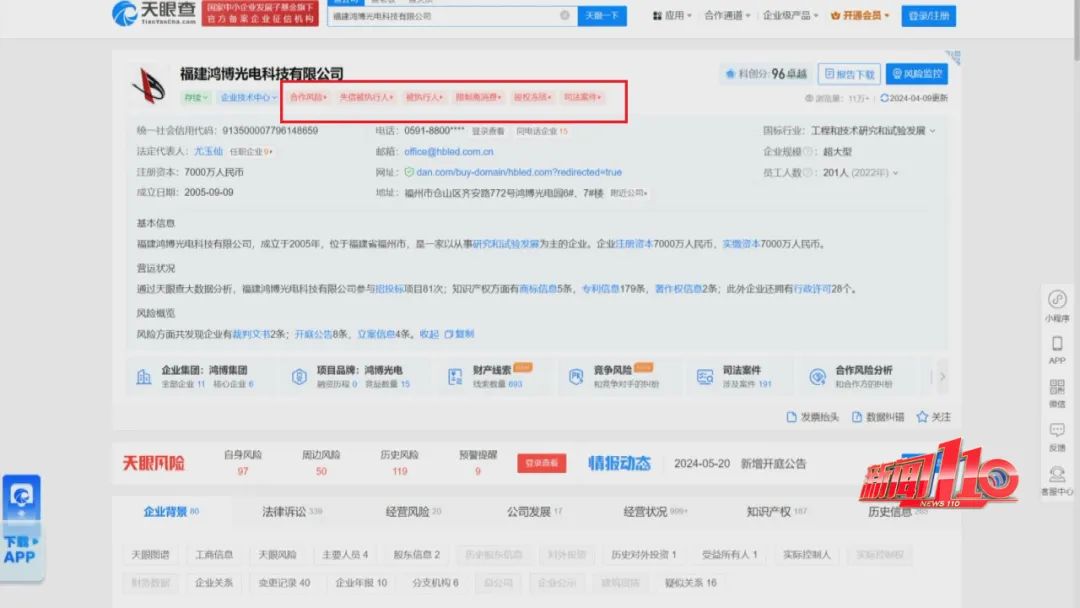Screen dimensions: 1080x608
Task: Switch to the 知识产权 tab
Action: pos(776,512)
